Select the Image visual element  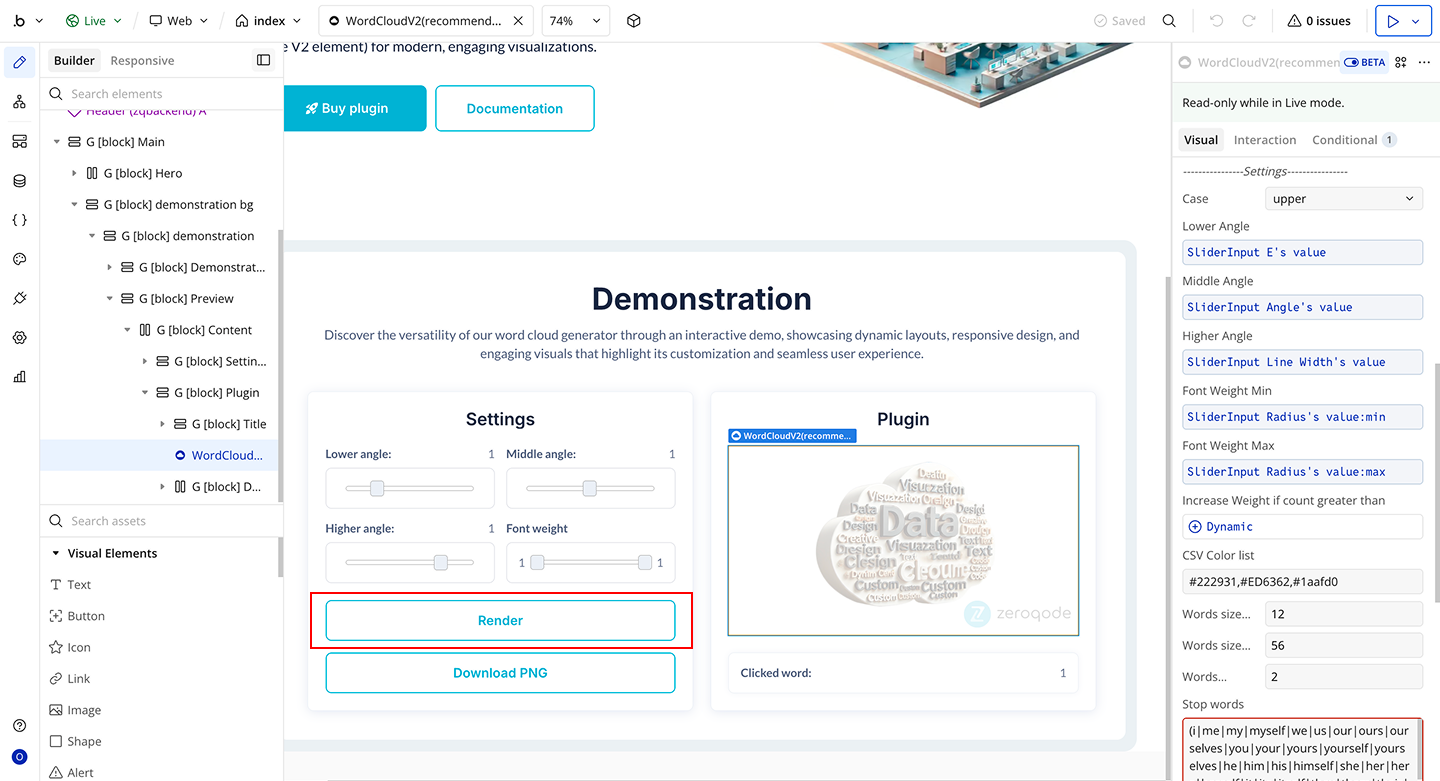tap(75, 710)
